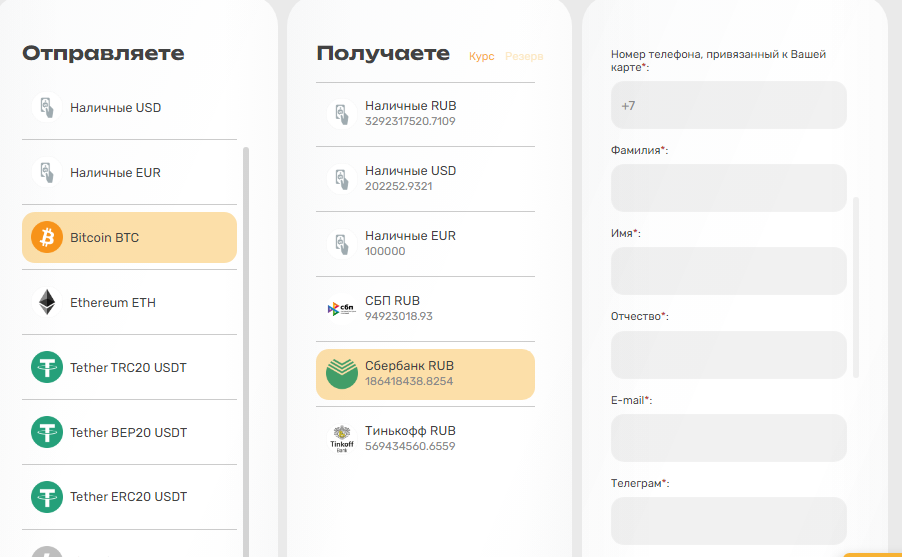Choose Наличные RUB as receive currency

coord(410,113)
